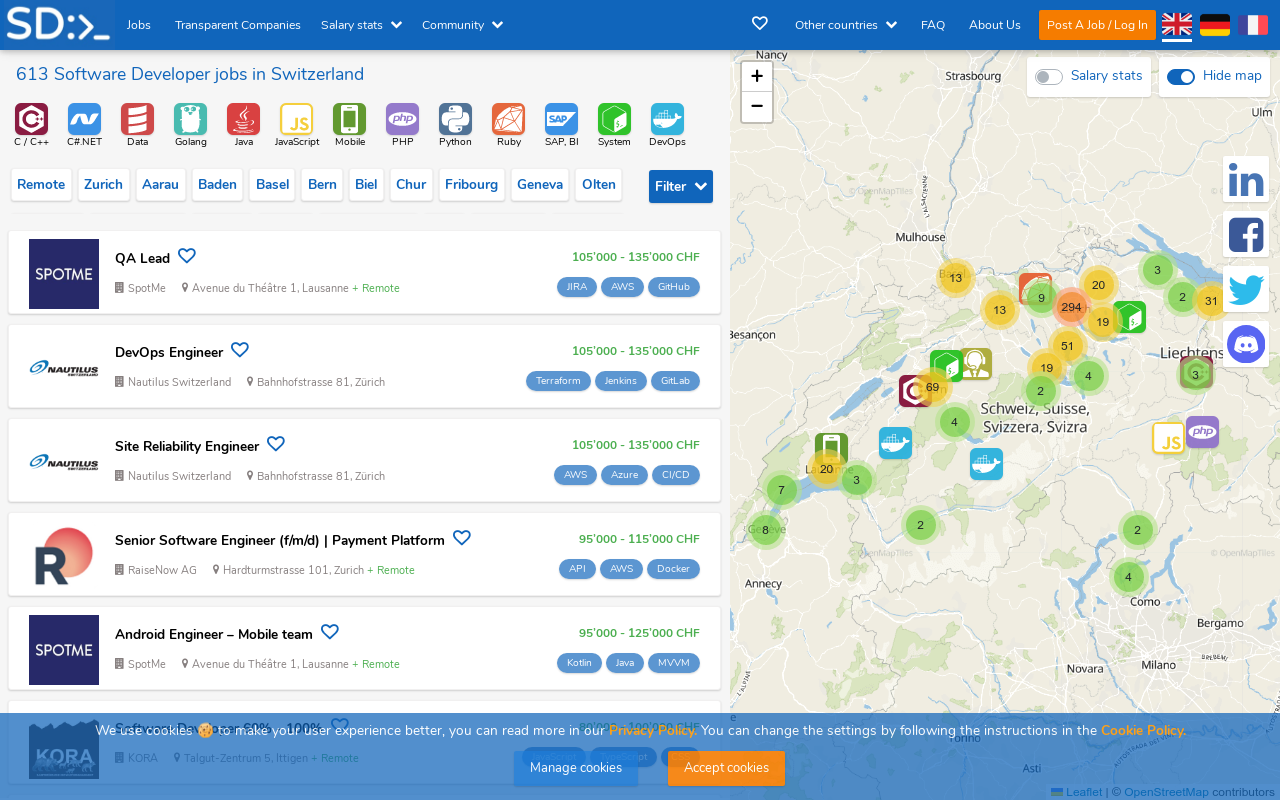Open Transparent Companies page
The image size is (1280, 800).
pyautogui.click(x=238, y=25)
